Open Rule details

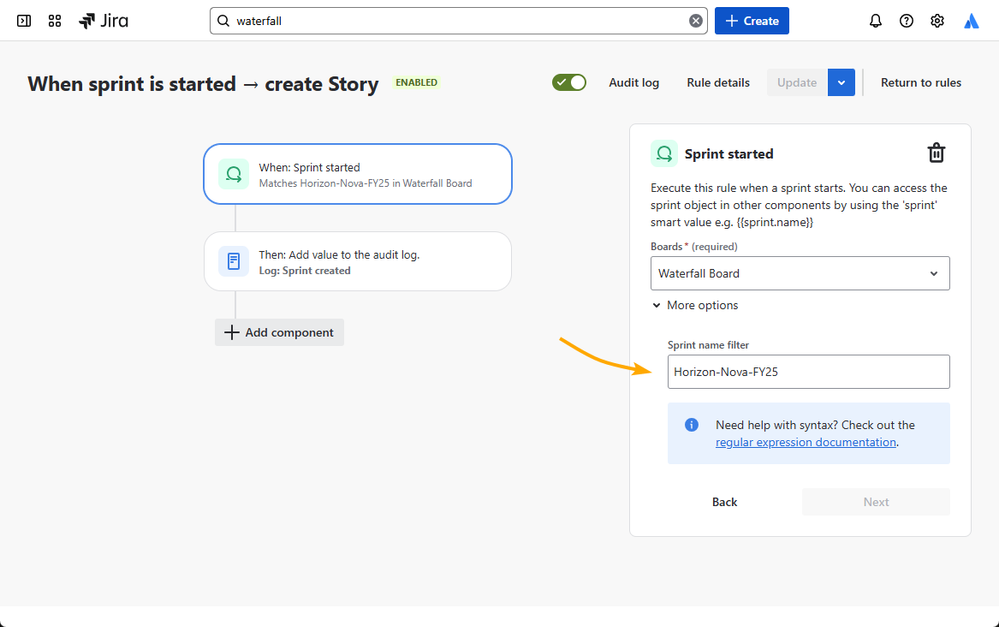pyautogui.click(x=718, y=83)
